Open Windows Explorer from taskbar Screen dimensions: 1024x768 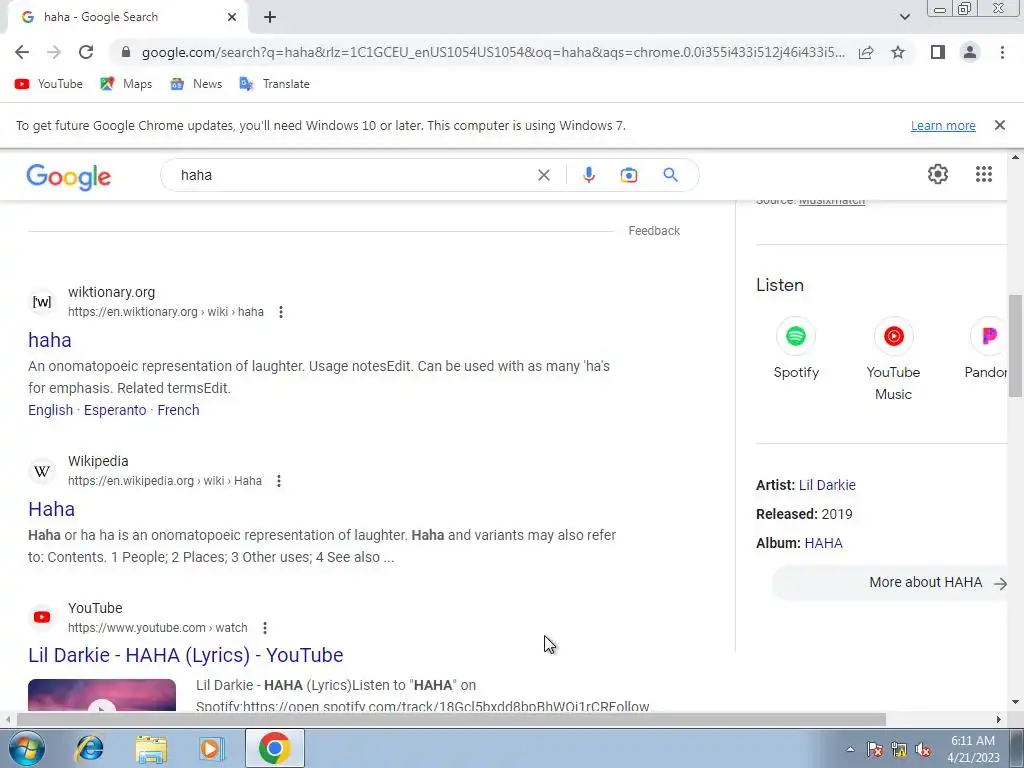click(151, 748)
